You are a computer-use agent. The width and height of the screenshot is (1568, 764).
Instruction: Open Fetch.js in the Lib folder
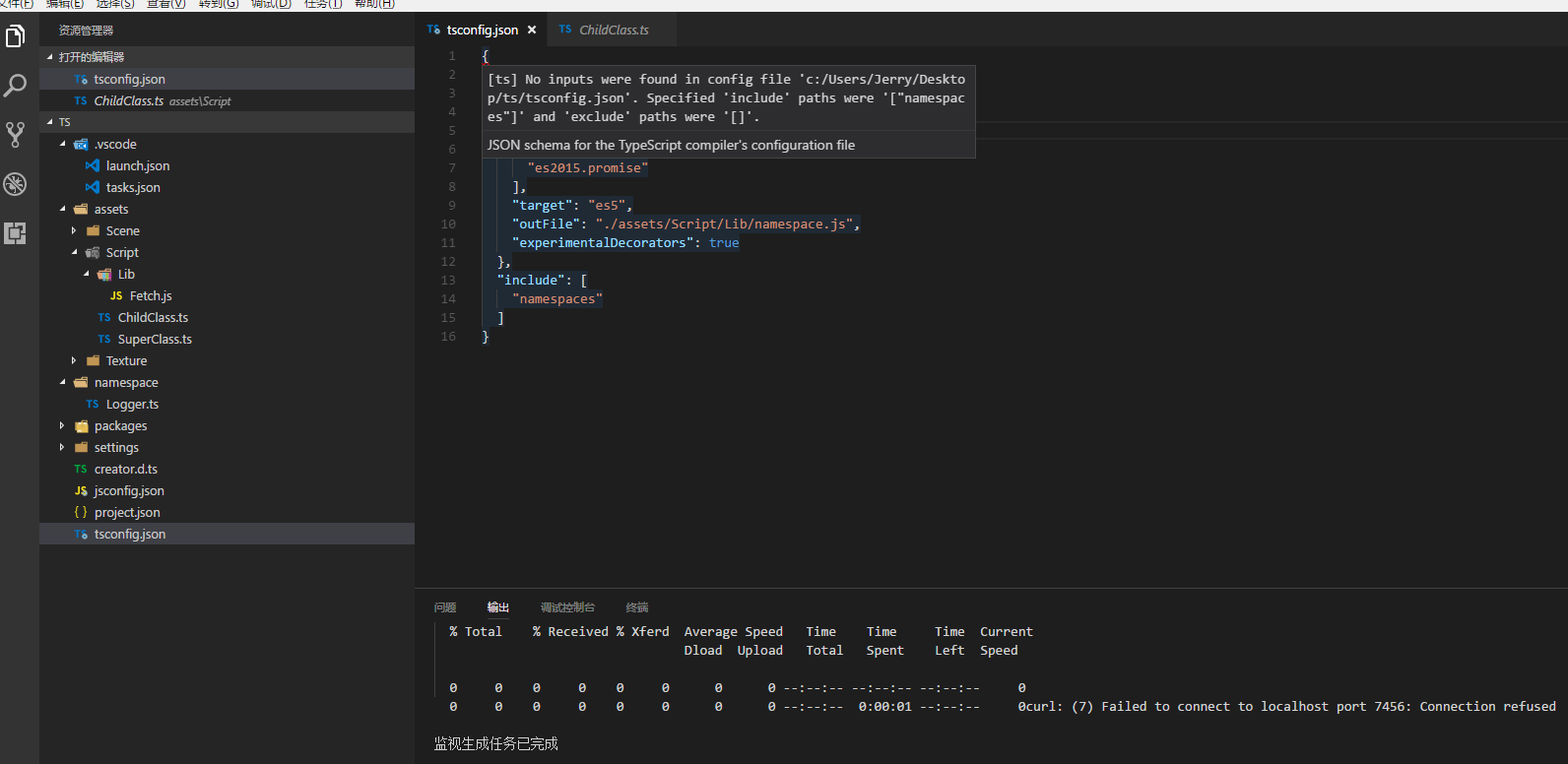(150, 296)
